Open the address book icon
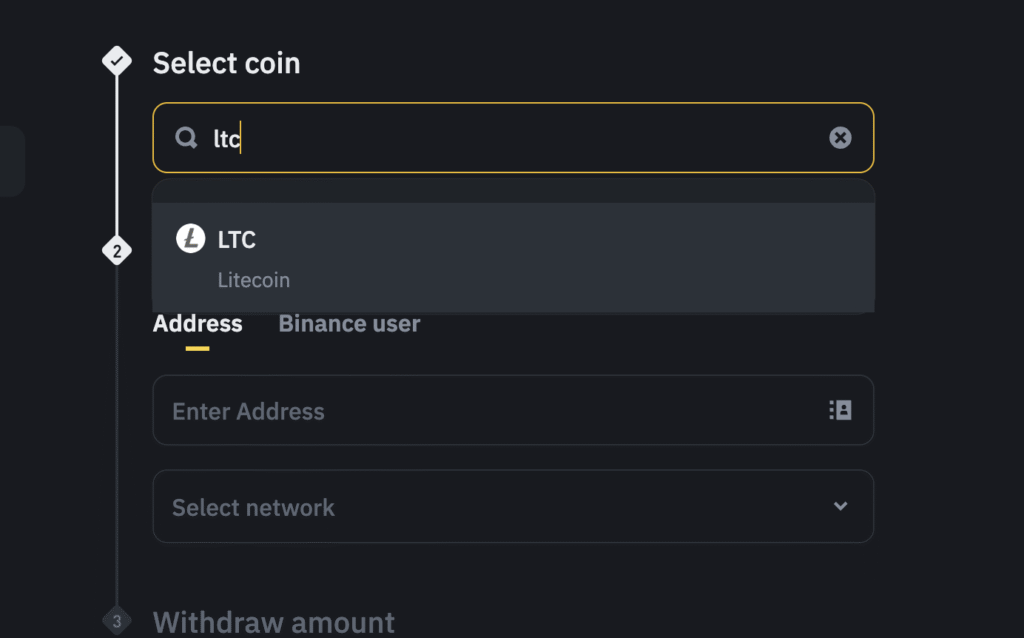 click(840, 410)
